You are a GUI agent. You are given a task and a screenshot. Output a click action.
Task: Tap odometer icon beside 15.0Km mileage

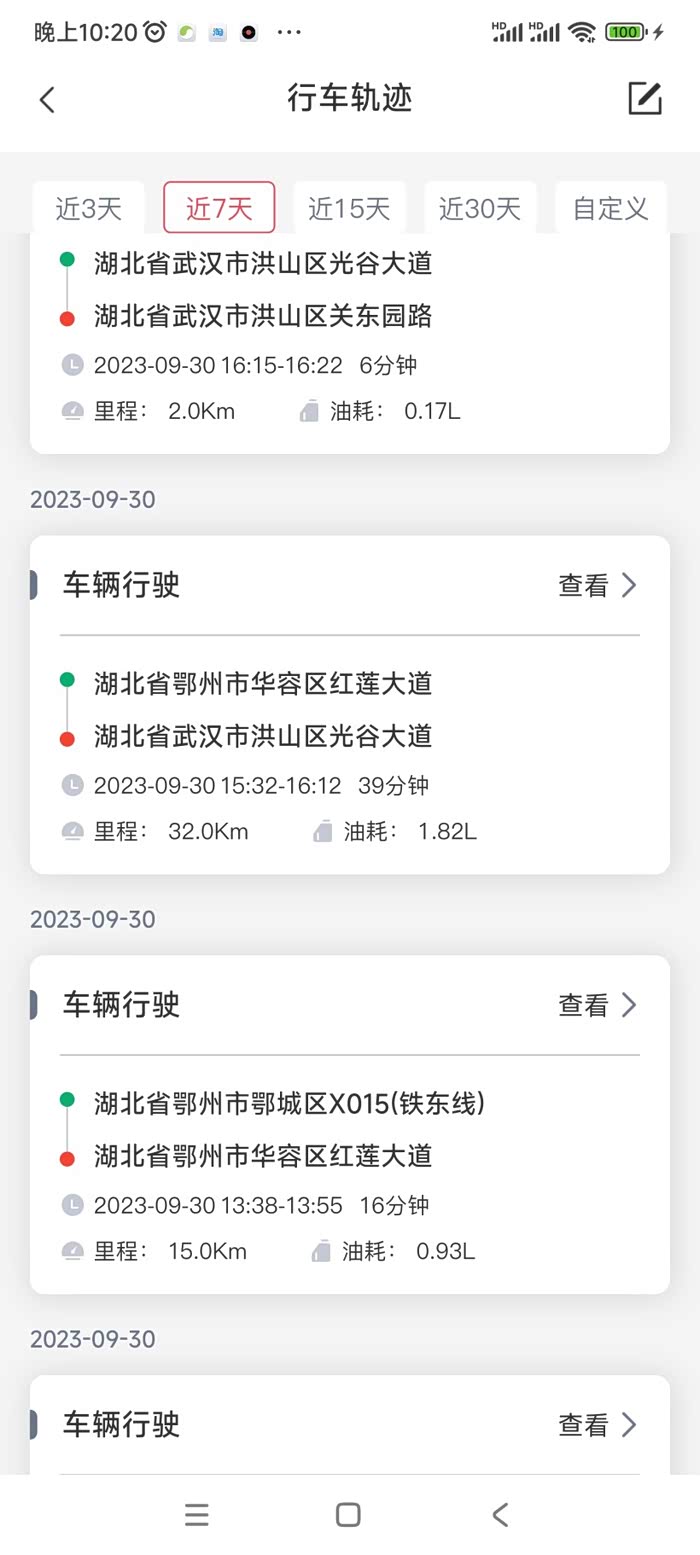point(72,1251)
